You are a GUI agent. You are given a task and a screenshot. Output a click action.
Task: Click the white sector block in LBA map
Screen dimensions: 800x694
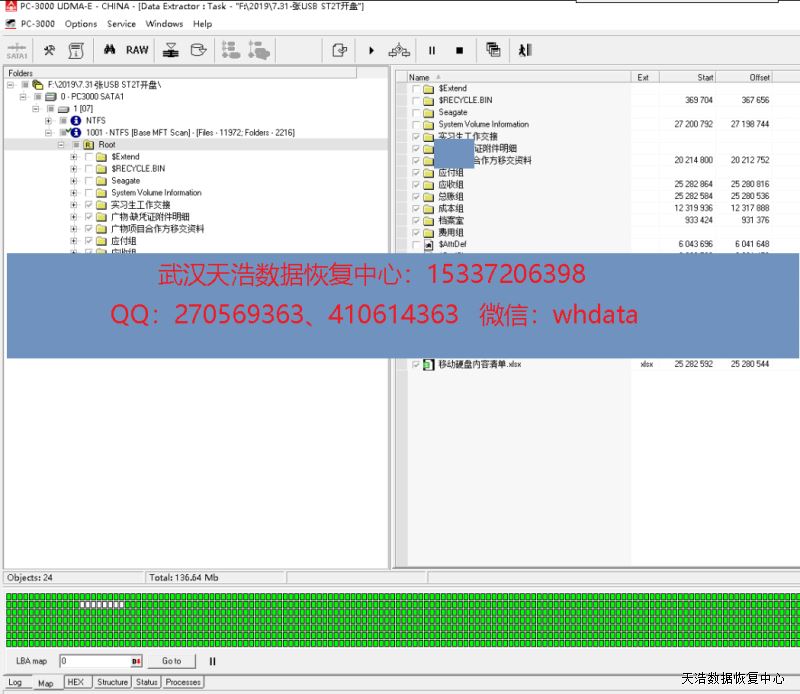pyautogui.click(x=102, y=605)
